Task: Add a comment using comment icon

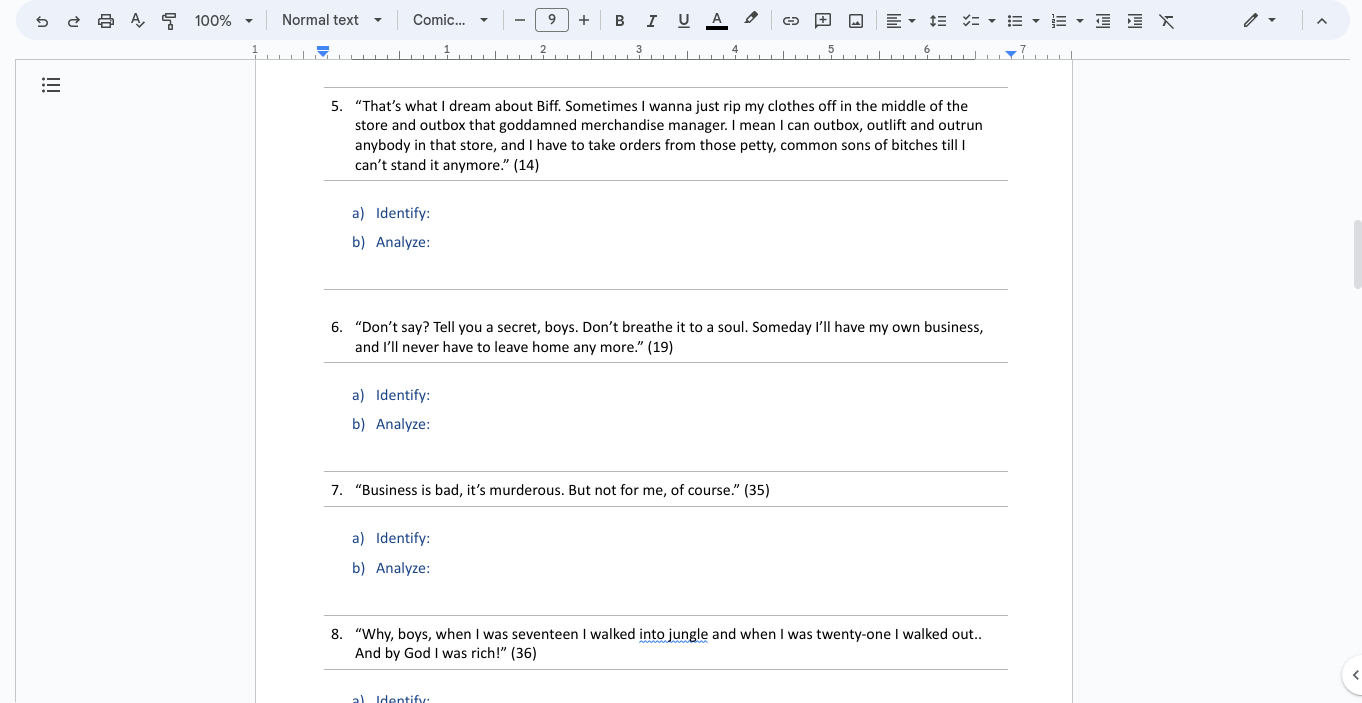Action: pyautogui.click(x=823, y=20)
